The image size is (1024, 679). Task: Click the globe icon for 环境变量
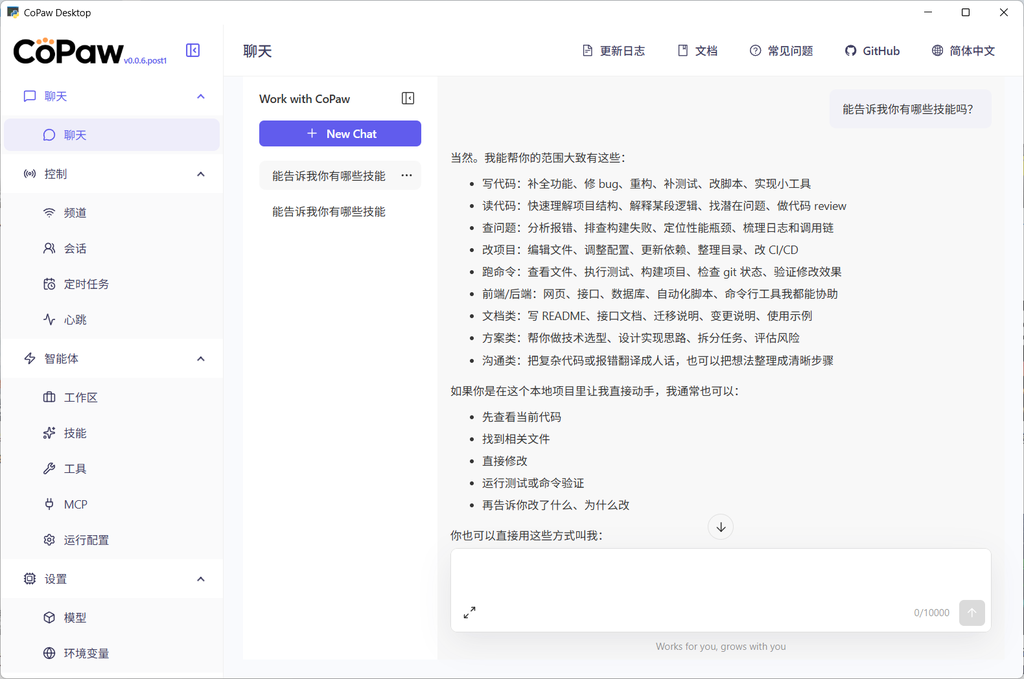pyautogui.click(x=49, y=653)
